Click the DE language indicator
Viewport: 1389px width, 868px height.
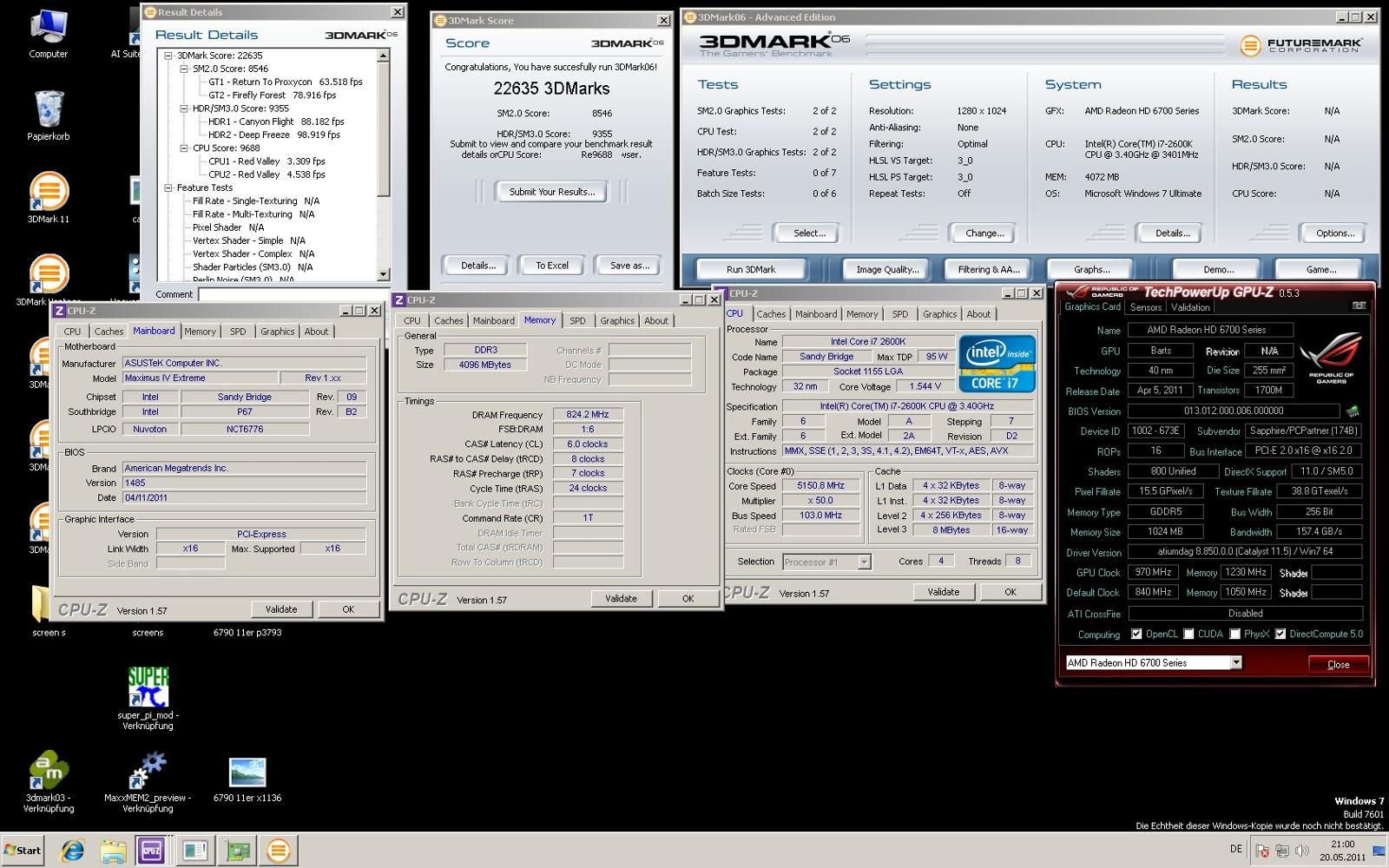[1236, 850]
